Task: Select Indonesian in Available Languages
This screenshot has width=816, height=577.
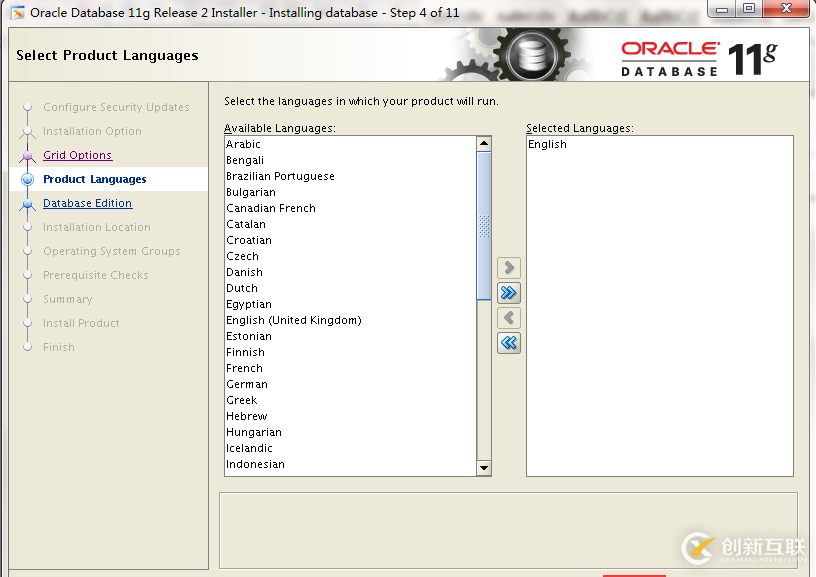Action: point(350,464)
